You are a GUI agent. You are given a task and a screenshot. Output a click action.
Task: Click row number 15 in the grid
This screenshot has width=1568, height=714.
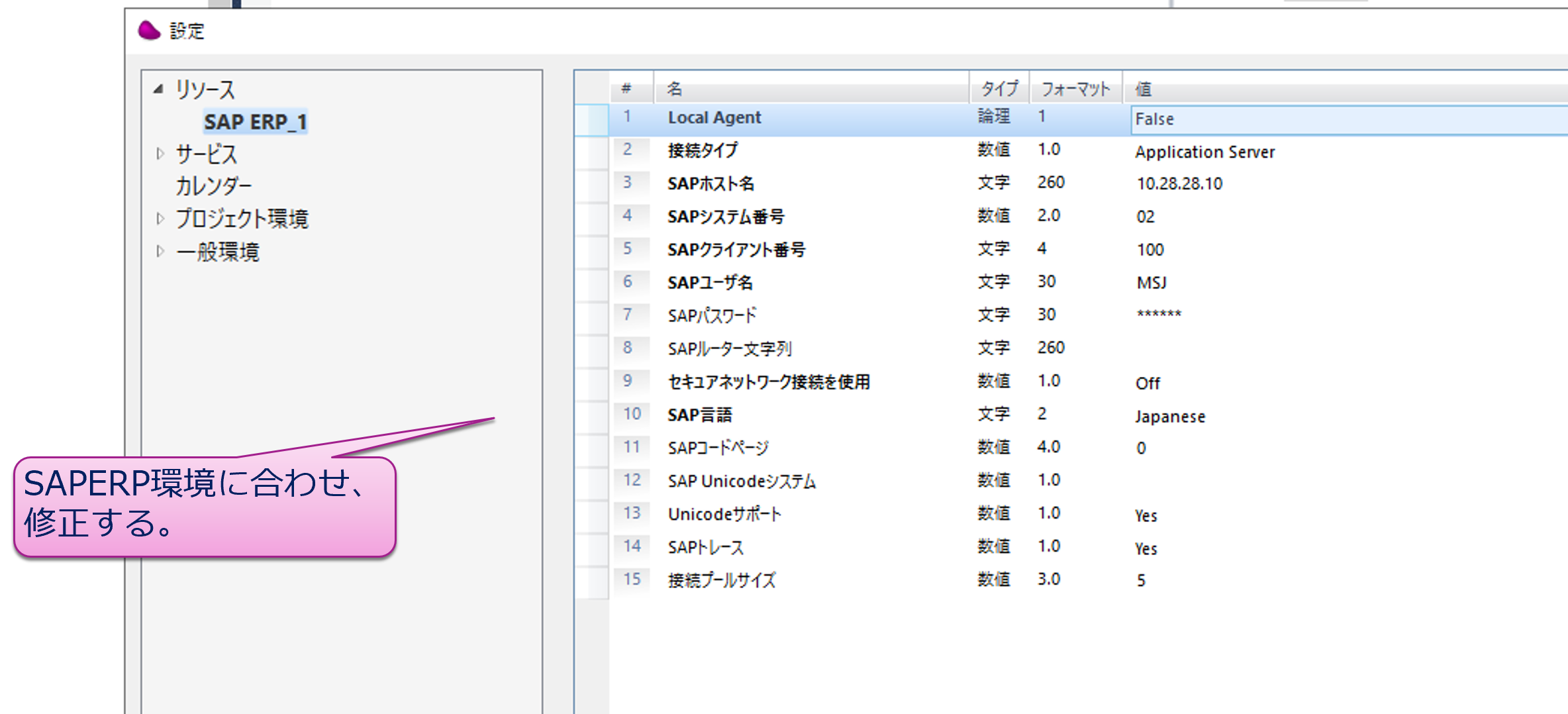click(632, 580)
